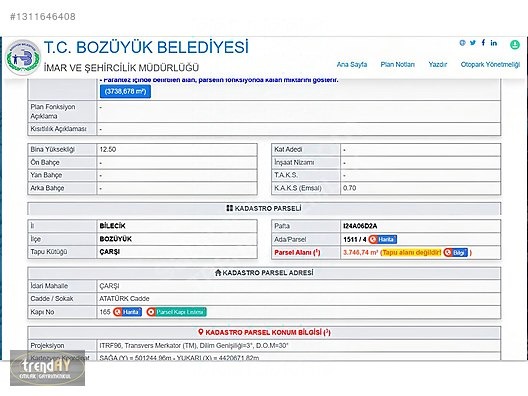Select the İdari Mahalle value ÇARŞI
Image resolution: width=528 pixels, height=396 pixels.
(109, 286)
